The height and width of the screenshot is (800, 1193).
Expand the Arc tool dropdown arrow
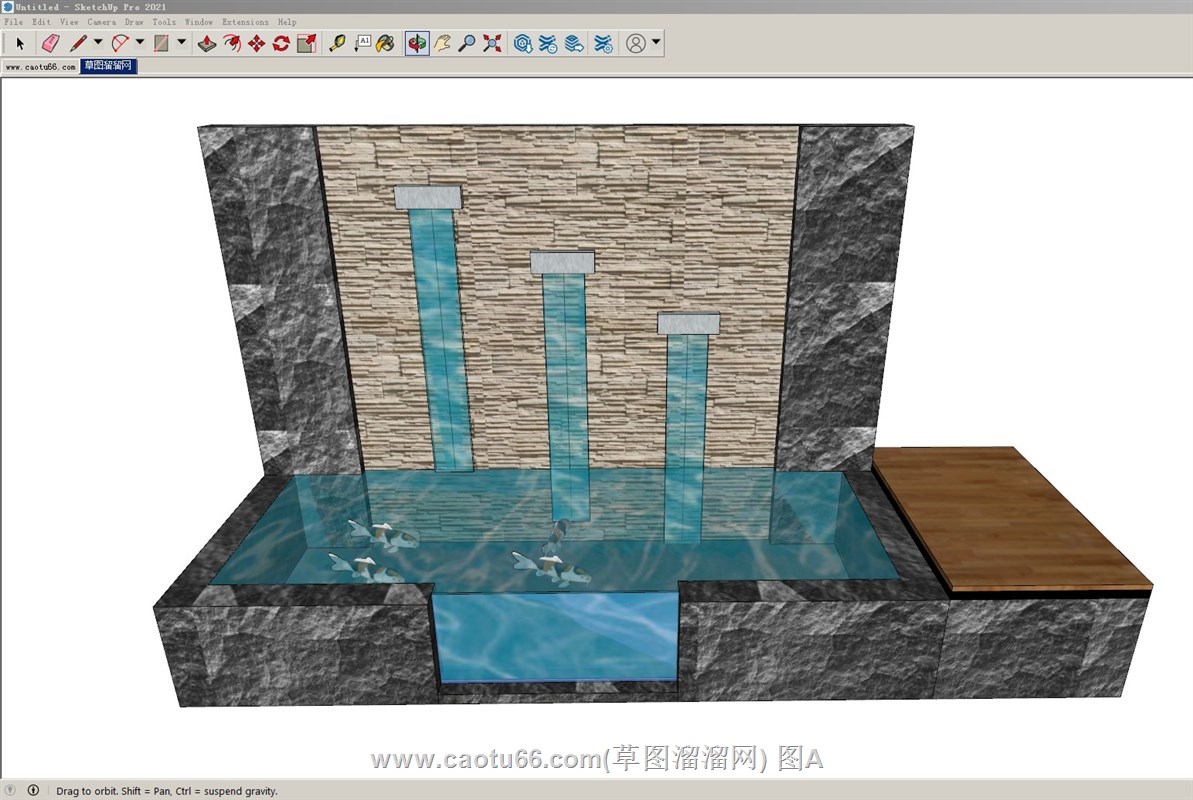click(x=140, y=42)
